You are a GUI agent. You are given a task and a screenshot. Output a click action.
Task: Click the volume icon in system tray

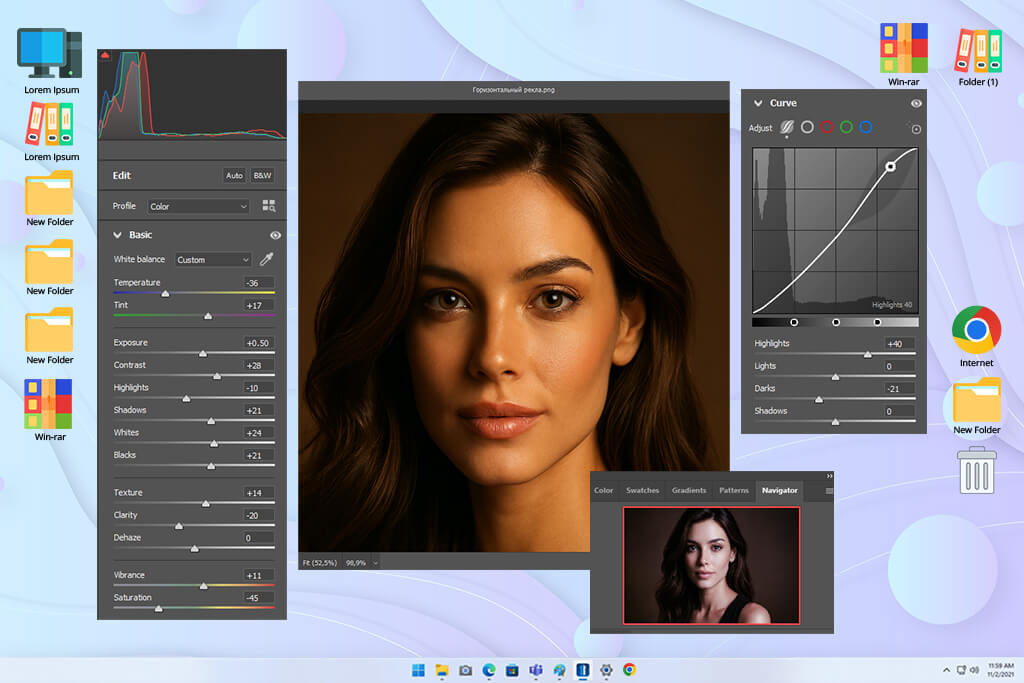click(x=974, y=670)
